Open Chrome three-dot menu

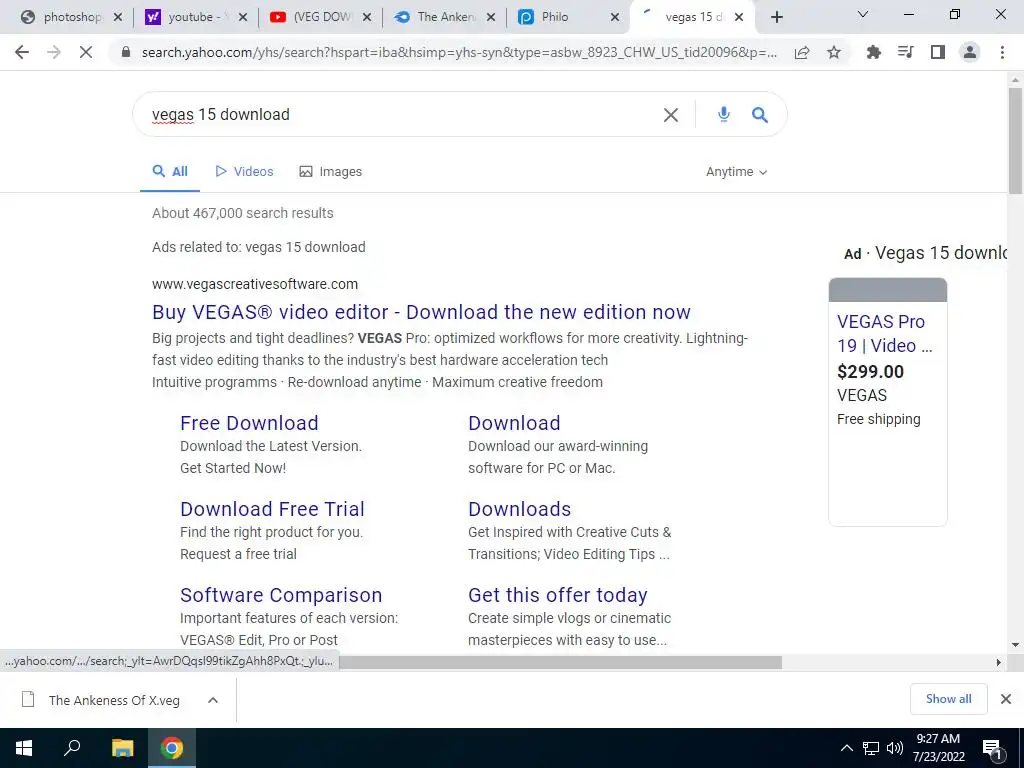click(x=1002, y=52)
